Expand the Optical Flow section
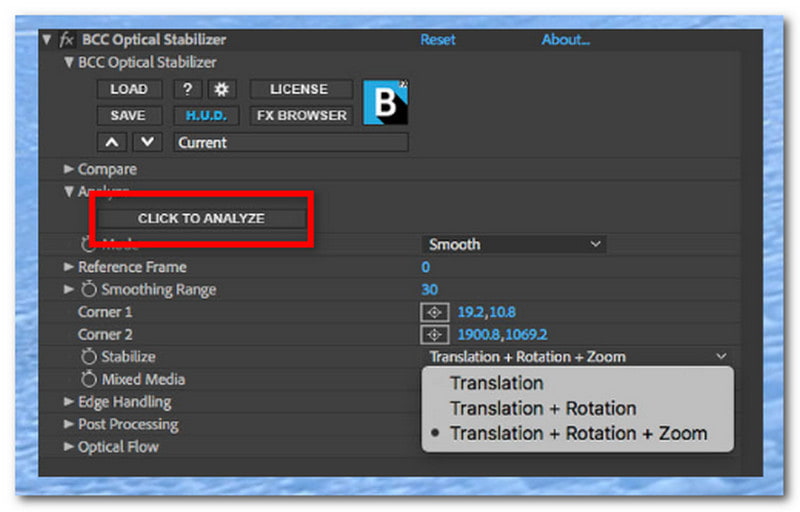 [x=68, y=446]
